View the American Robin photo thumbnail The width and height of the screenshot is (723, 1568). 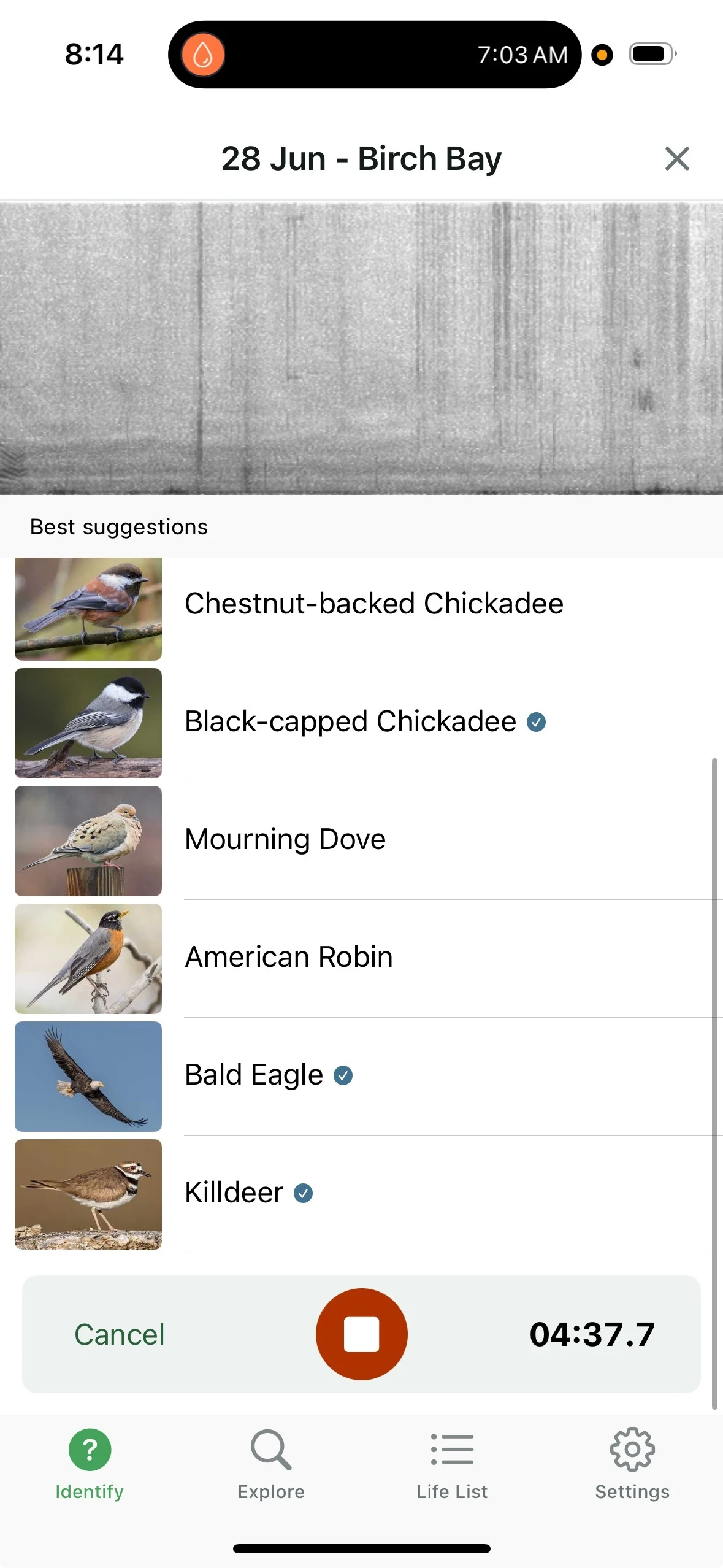pos(88,958)
